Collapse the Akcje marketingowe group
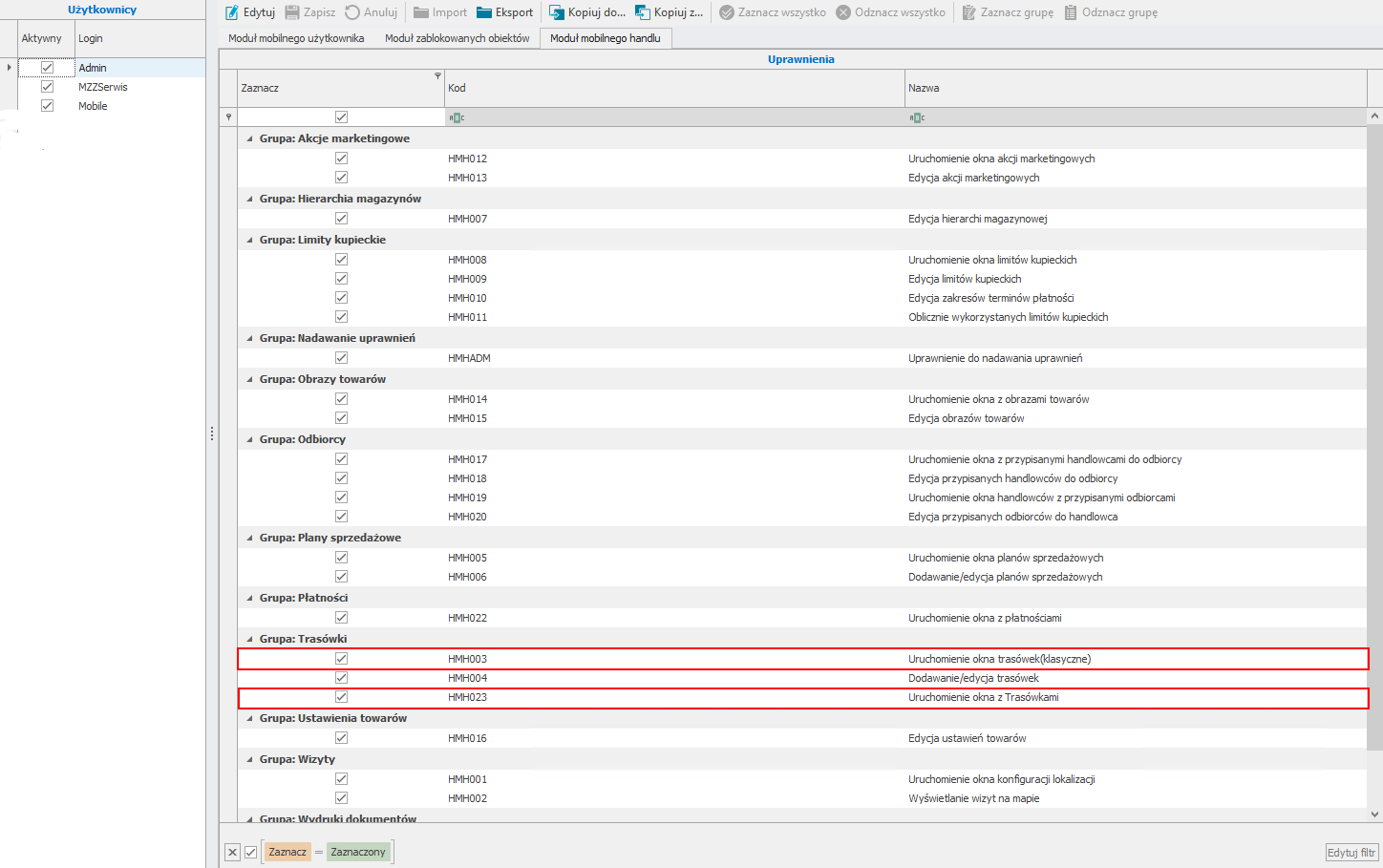 (x=250, y=138)
